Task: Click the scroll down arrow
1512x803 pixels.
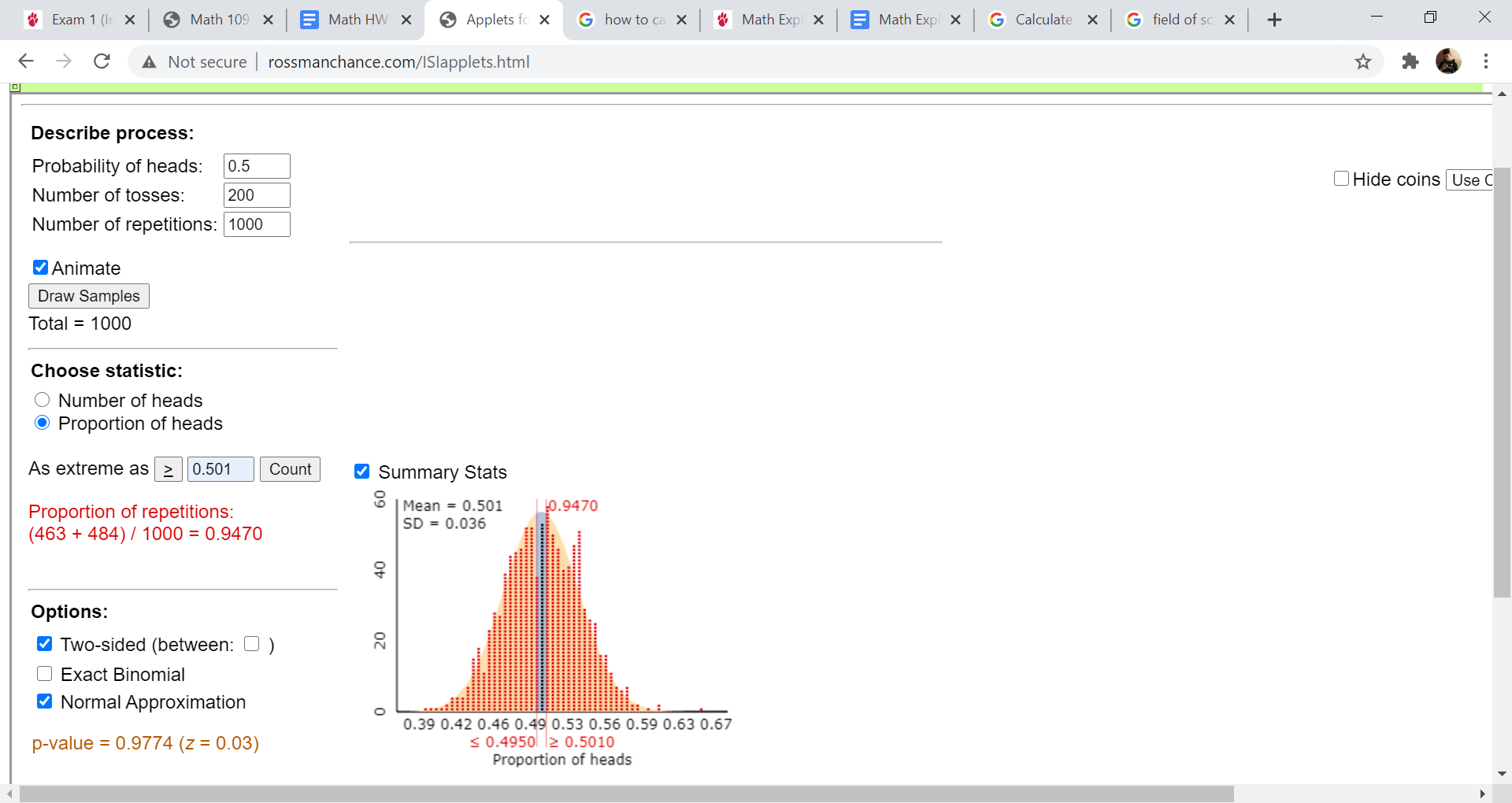Action: coord(1502,774)
